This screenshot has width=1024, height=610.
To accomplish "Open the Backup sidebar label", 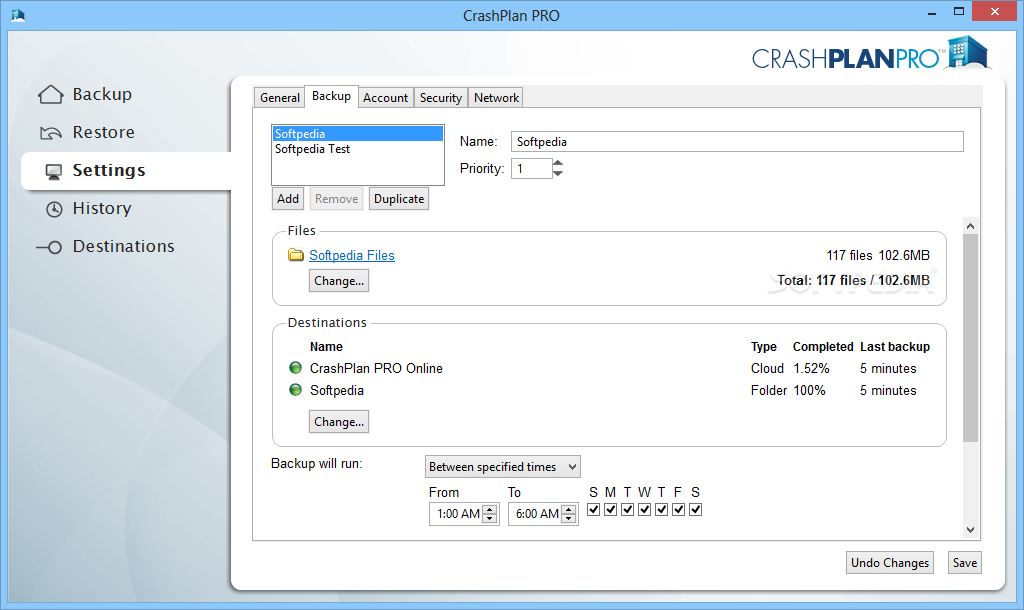I will [x=102, y=95].
